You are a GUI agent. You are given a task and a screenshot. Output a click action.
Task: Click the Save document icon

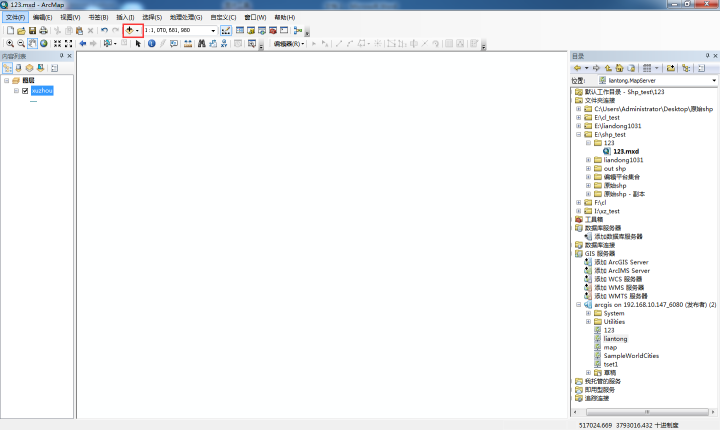coord(32,31)
